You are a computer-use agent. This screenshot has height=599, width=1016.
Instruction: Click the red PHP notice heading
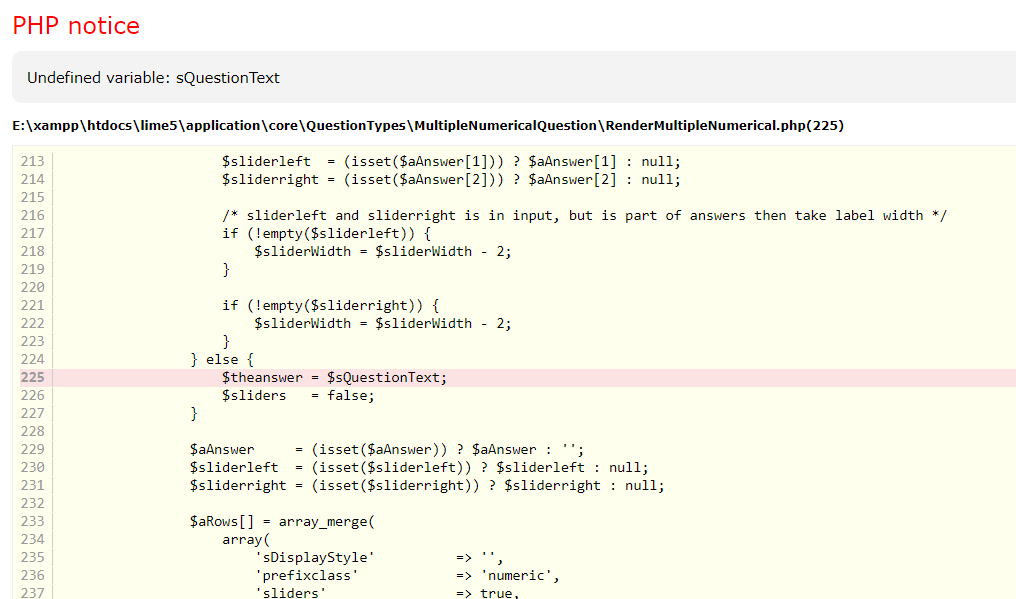point(76,26)
